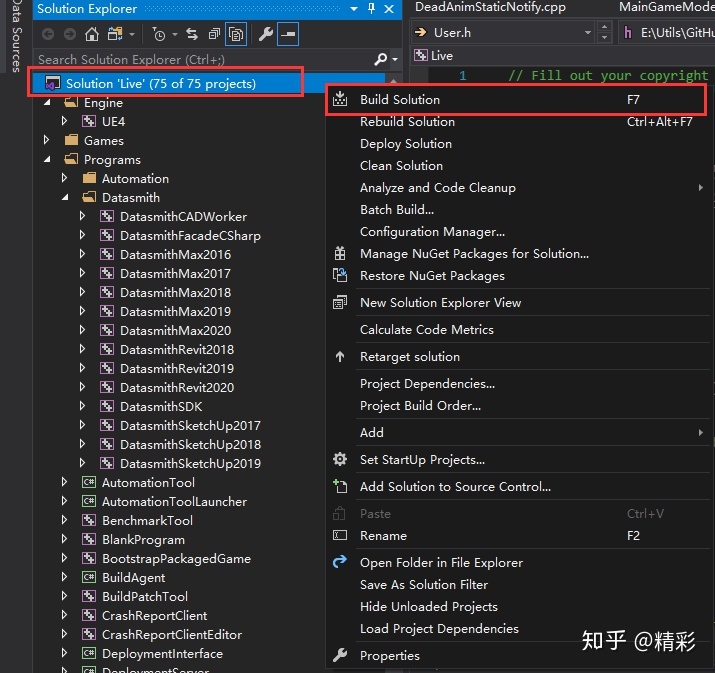The image size is (715, 673).
Task: Switch to DeadAnimStaticNotify.cpp tab
Action: pos(490,7)
